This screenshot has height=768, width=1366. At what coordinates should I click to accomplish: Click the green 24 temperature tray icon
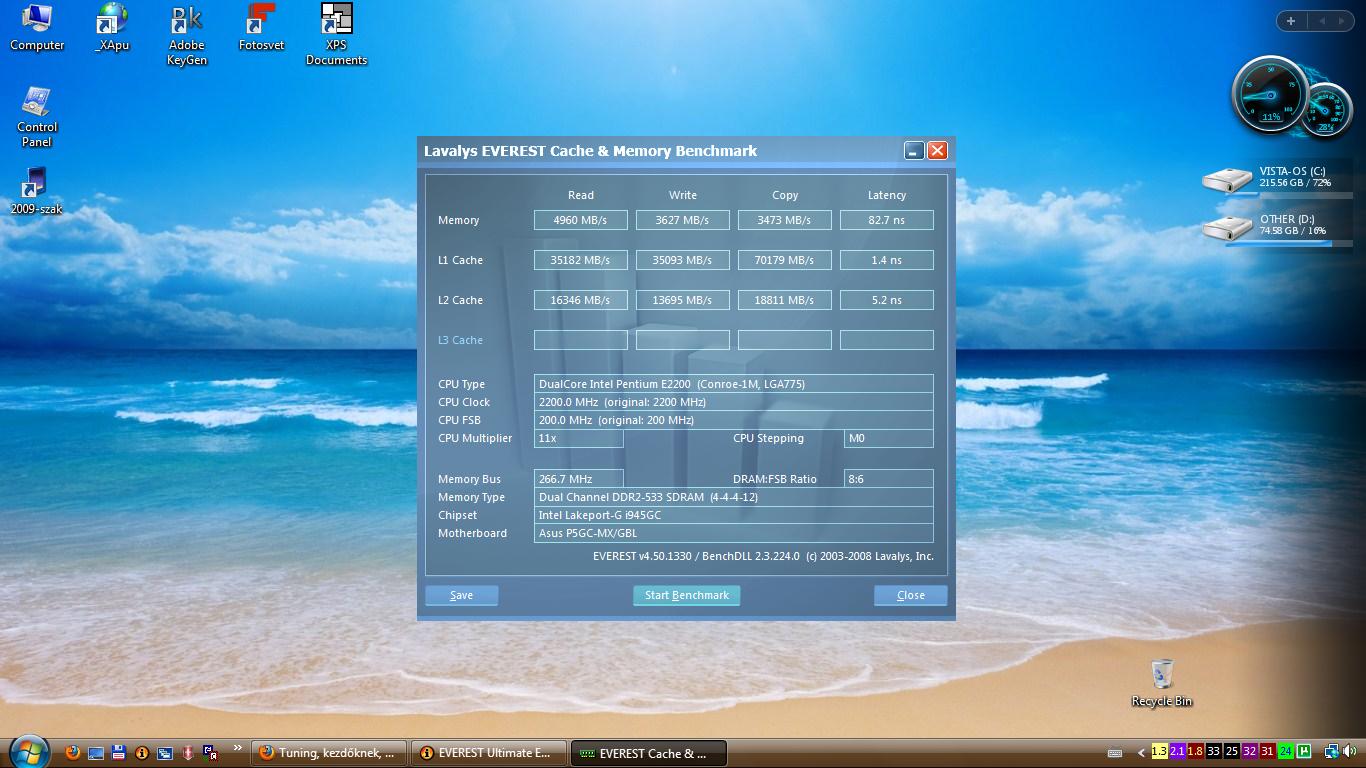tap(1286, 752)
